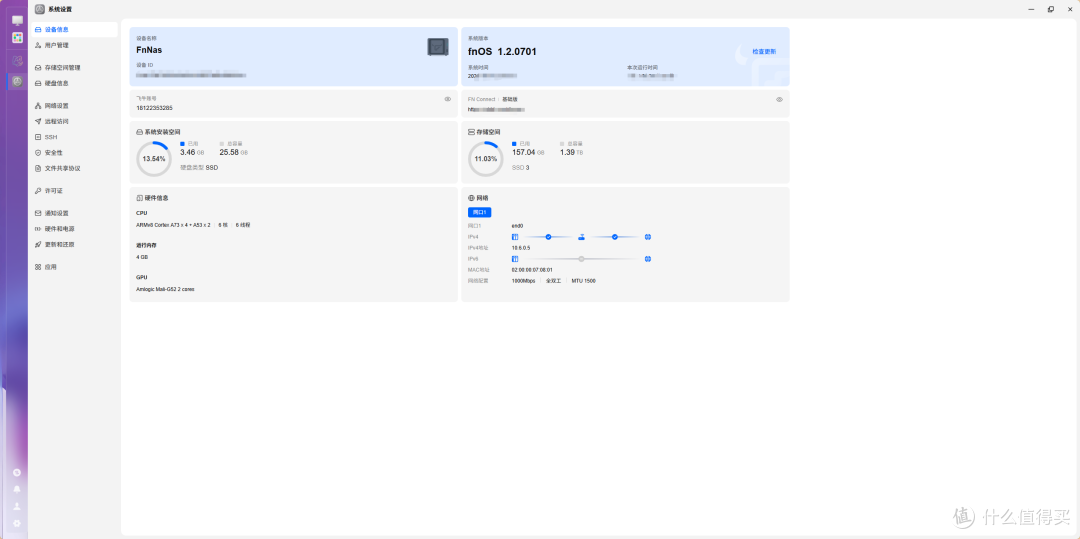Viewport: 1080px width, 539px height.
Task: Open 远程访问 settings
Action: 74,121
